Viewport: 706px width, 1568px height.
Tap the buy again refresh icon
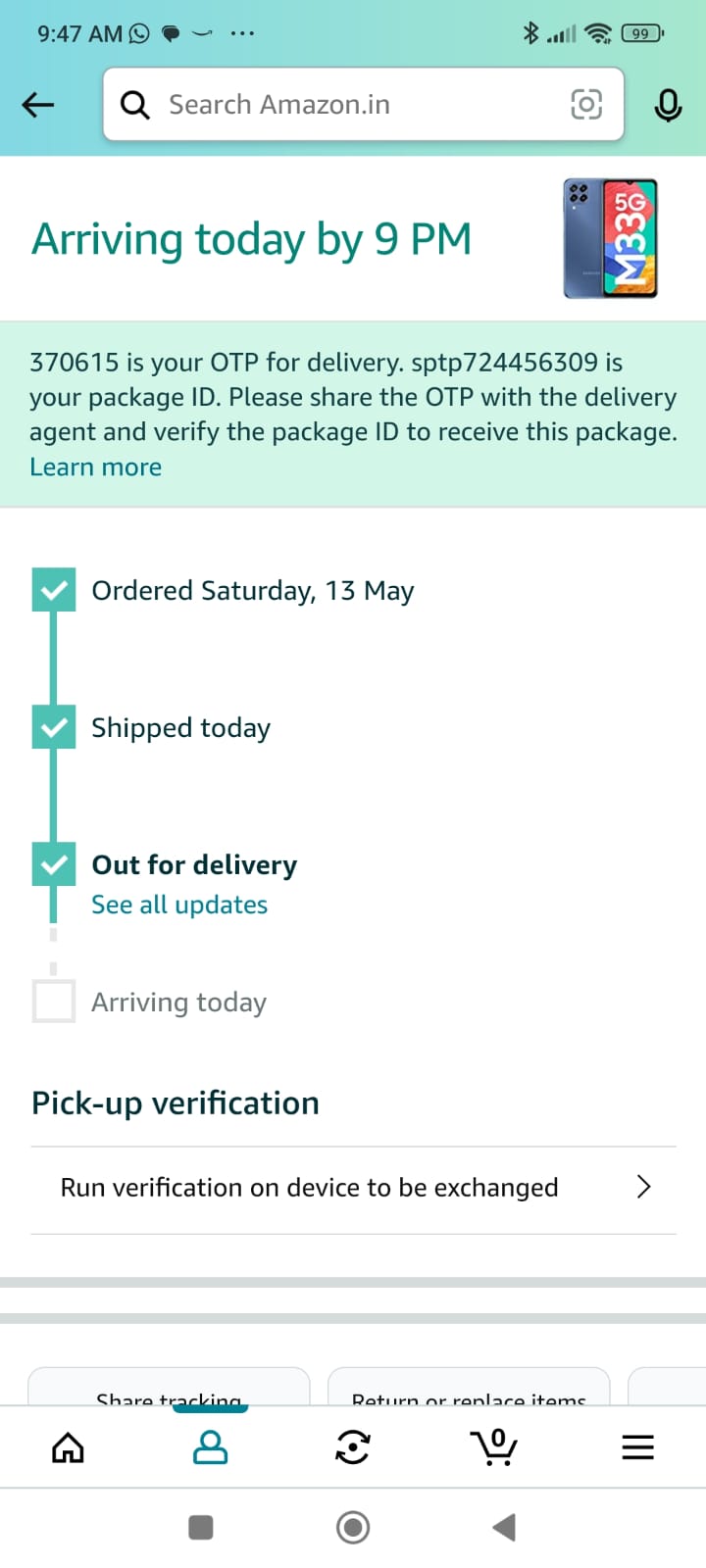[352, 1447]
